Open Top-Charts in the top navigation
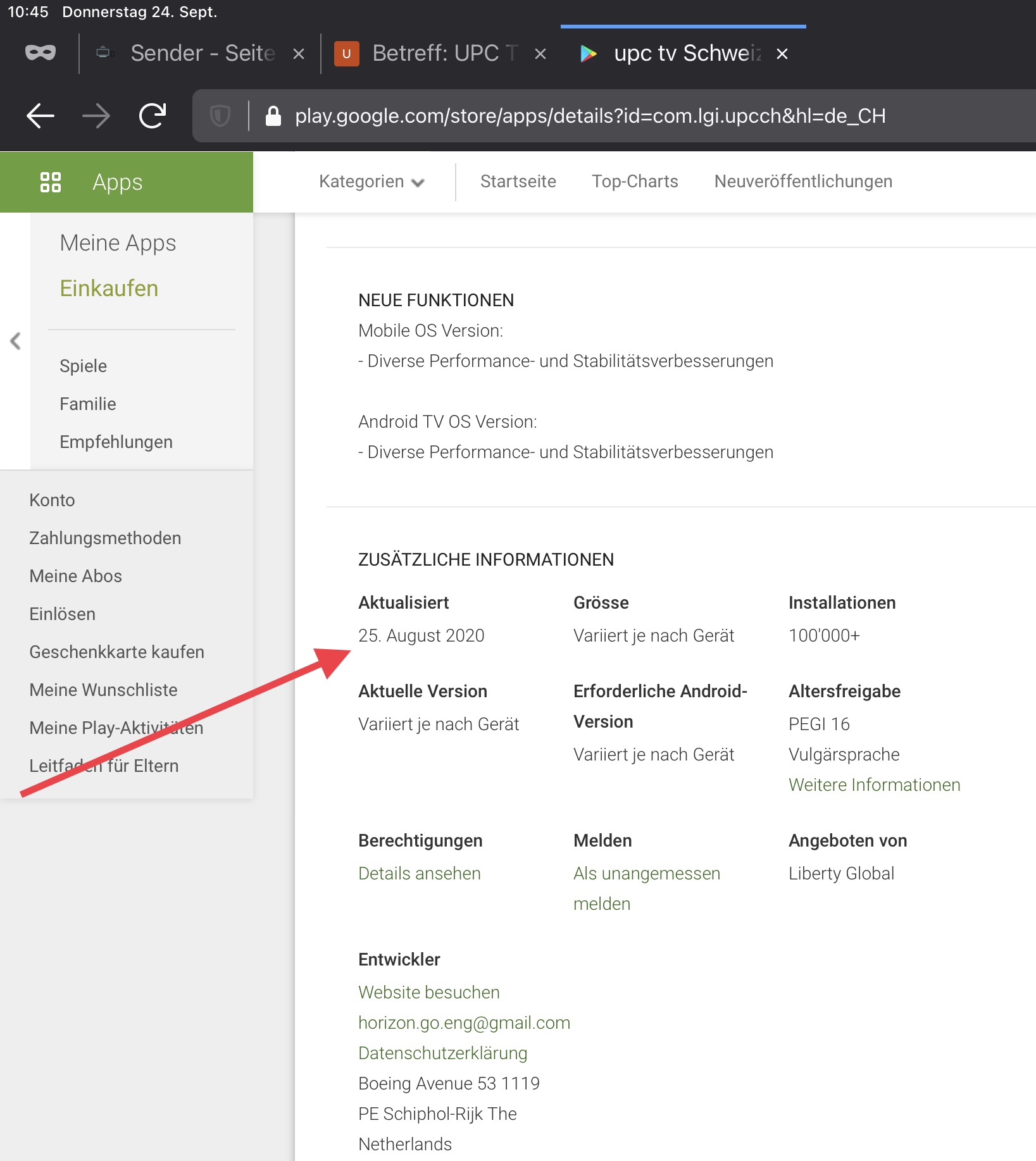Viewport: 1036px width, 1161px height. click(x=635, y=182)
